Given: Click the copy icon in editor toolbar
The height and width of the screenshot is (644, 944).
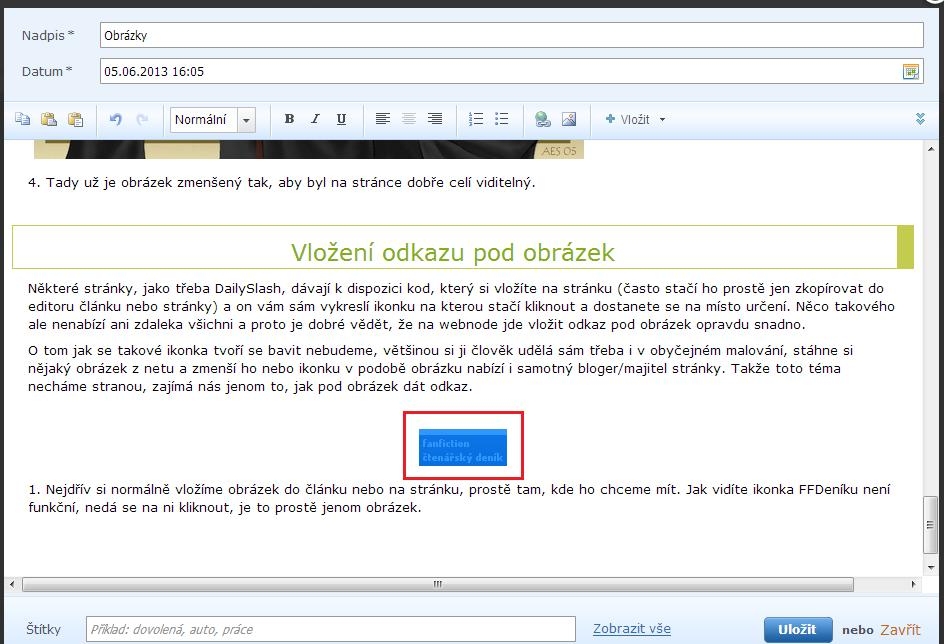Looking at the screenshot, I should 23,119.
